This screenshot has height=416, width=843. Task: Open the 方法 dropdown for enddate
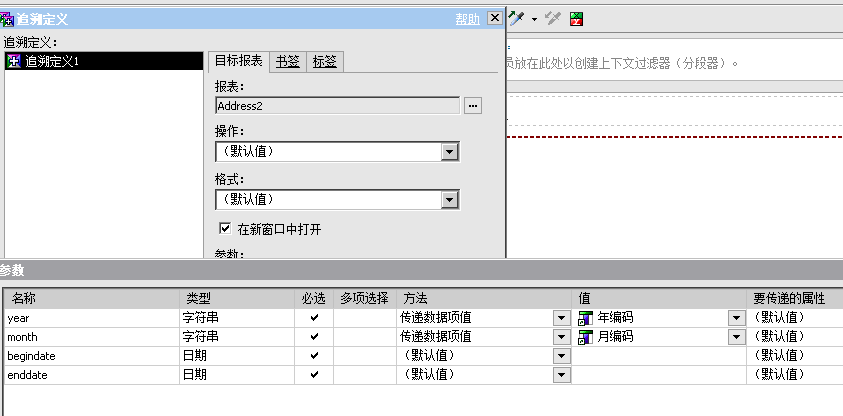pos(561,375)
